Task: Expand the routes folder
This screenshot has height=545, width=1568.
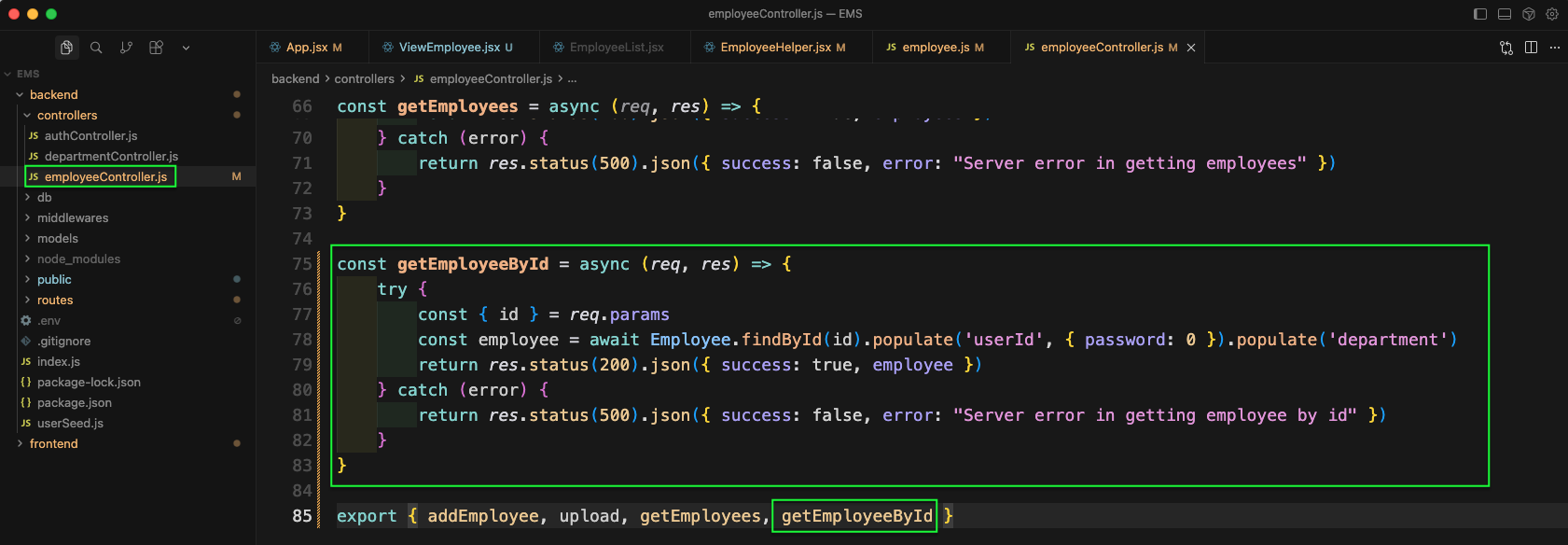Action: pyautogui.click(x=55, y=300)
